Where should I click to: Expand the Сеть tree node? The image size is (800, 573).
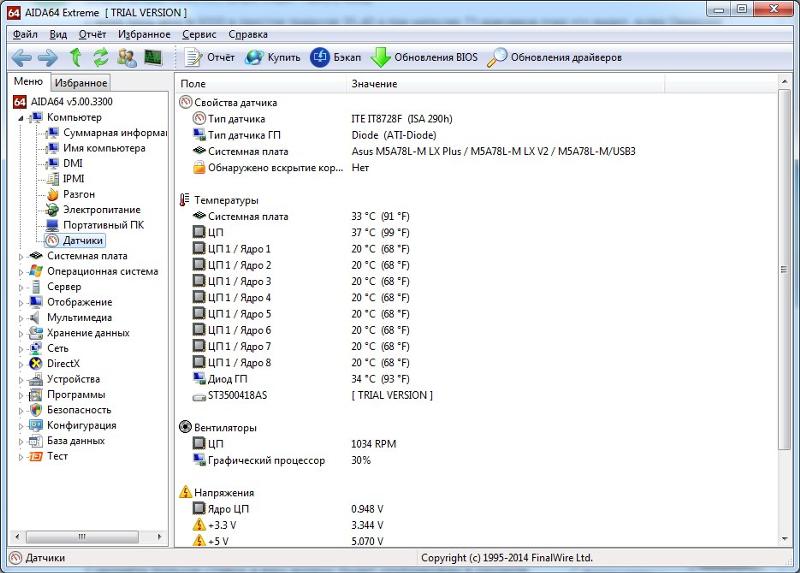21,349
